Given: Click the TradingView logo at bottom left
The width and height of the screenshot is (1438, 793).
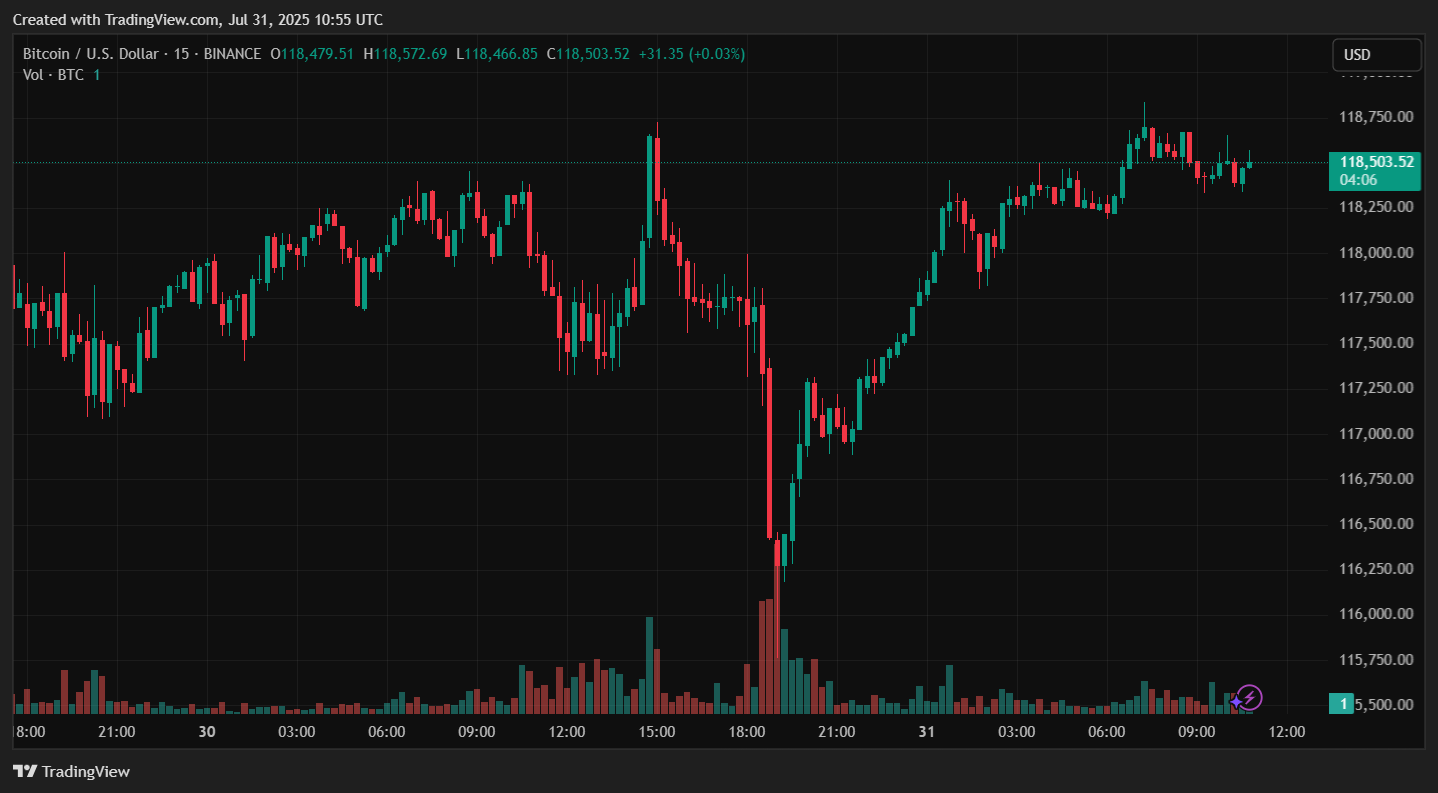Looking at the screenshot, I should click(71, 771).
